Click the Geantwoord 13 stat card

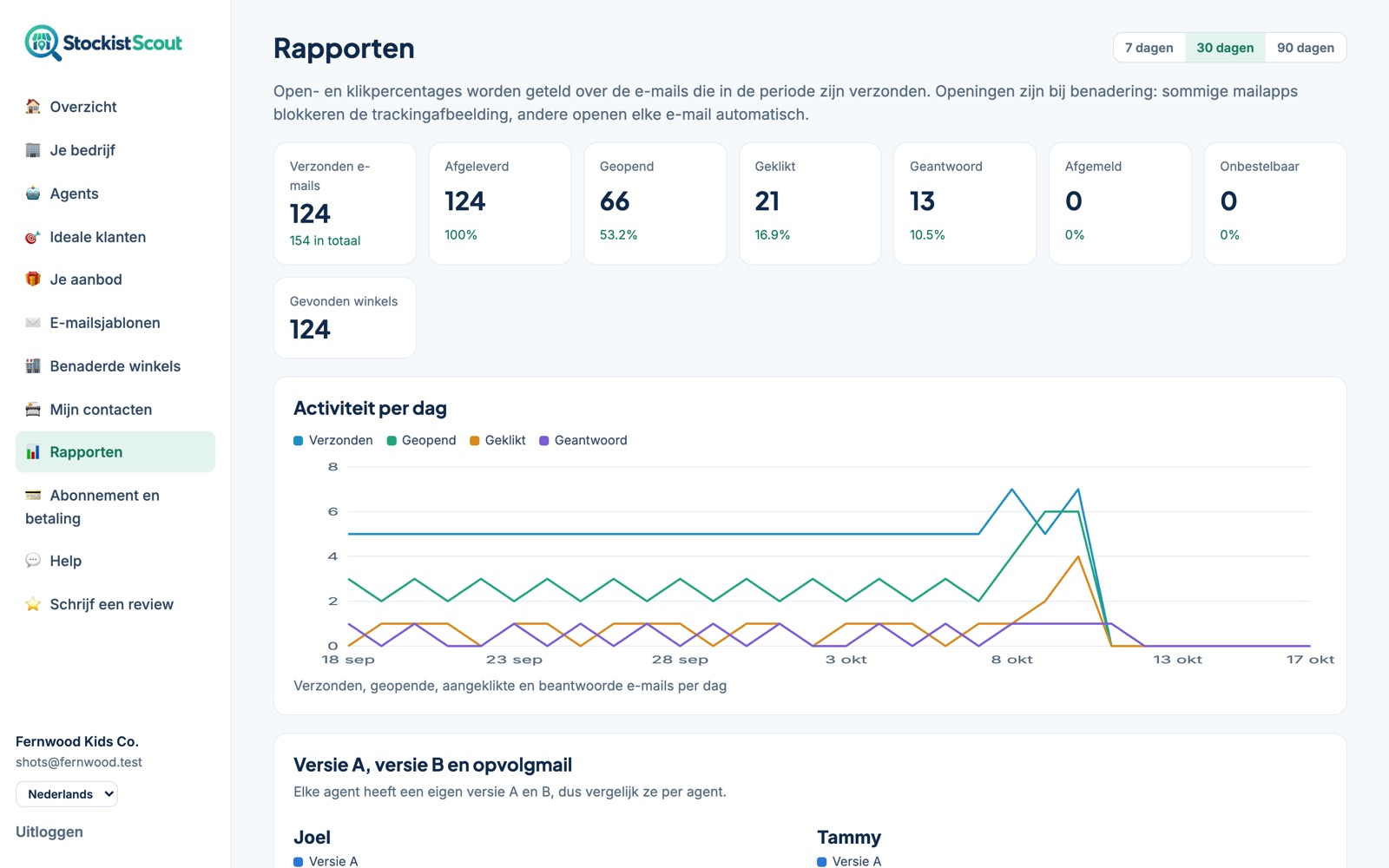pyautogui.click(x=964, y=204)
